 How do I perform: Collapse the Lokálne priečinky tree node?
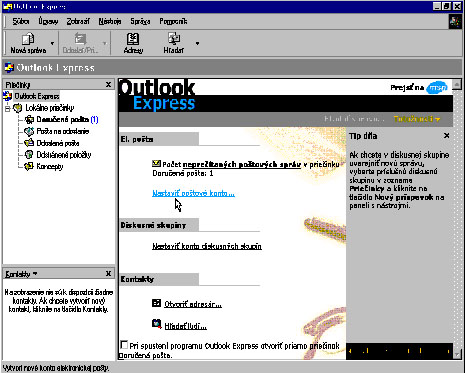[x=7, y=108]
